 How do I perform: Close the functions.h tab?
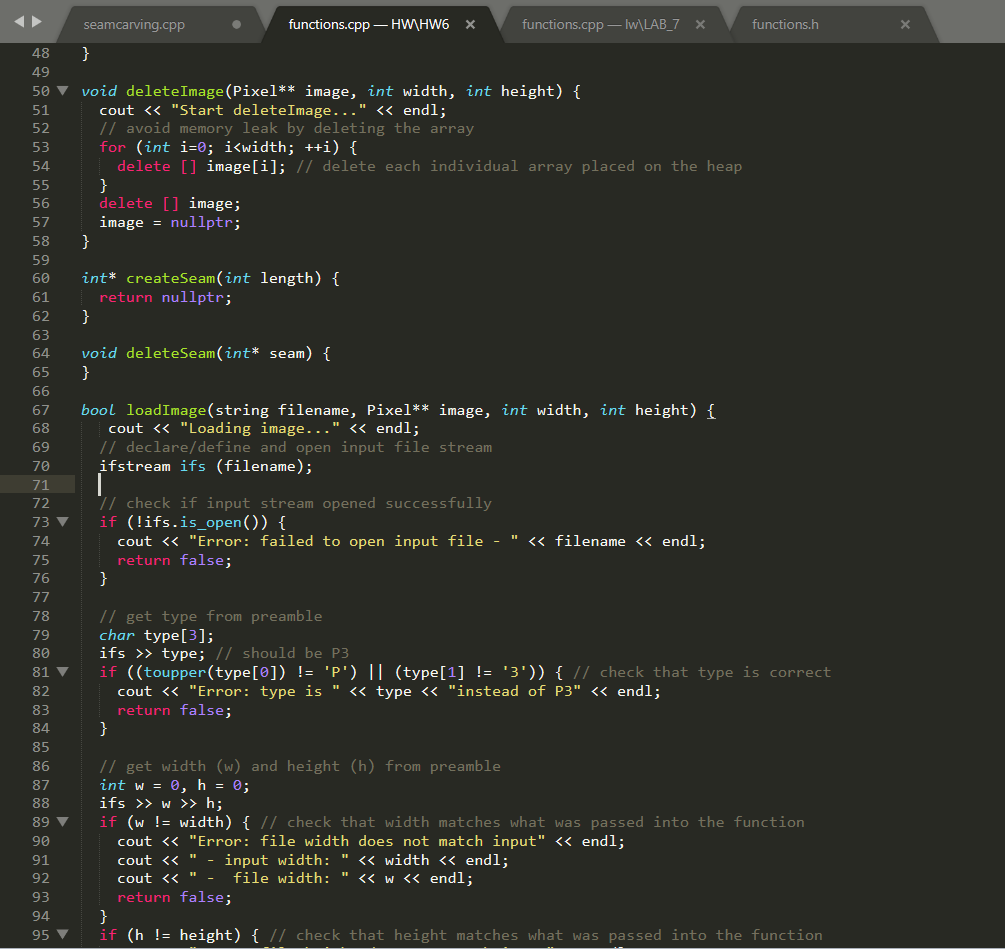[x=905, y=25]
